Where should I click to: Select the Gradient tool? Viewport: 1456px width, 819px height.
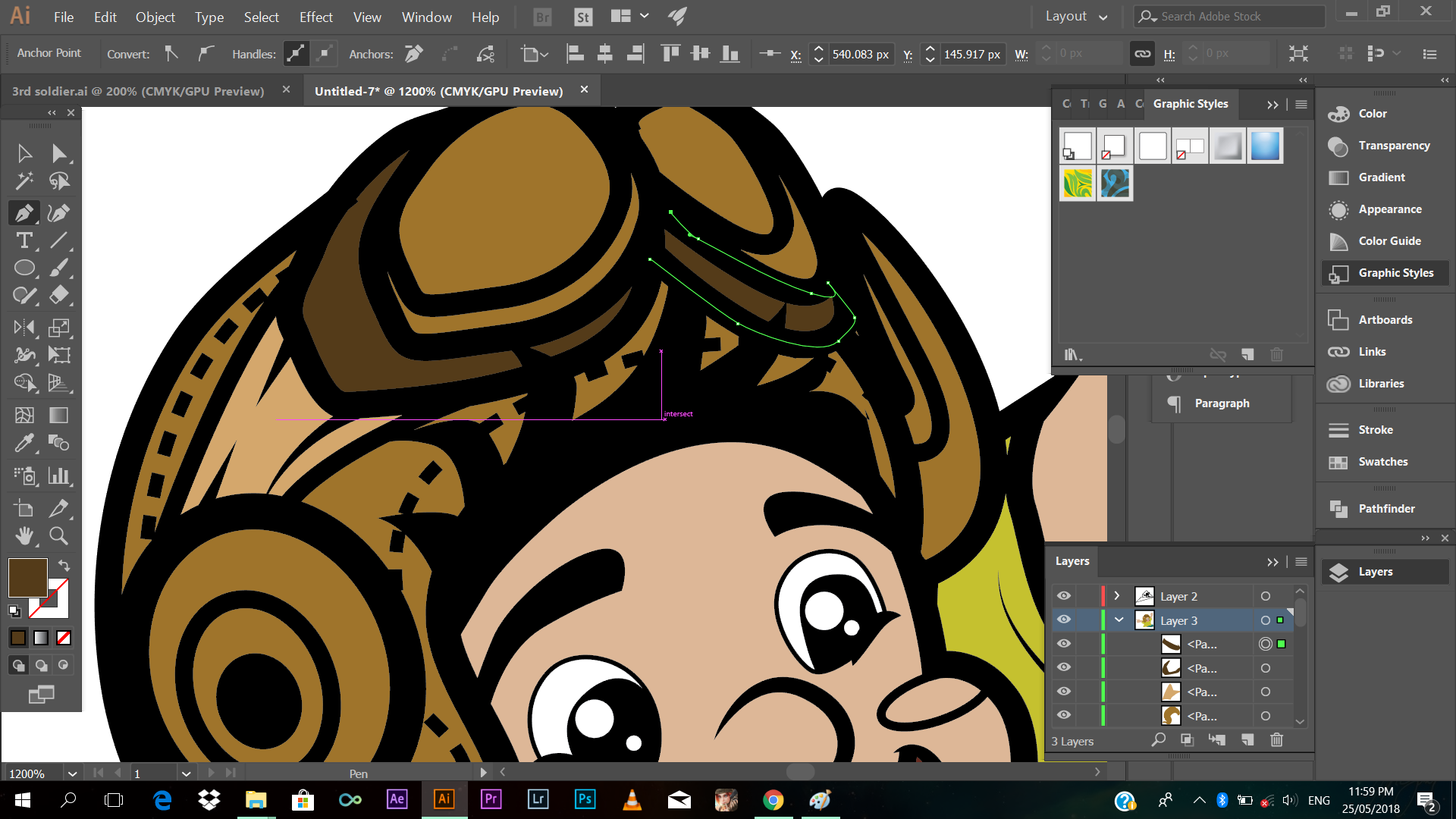59,415
